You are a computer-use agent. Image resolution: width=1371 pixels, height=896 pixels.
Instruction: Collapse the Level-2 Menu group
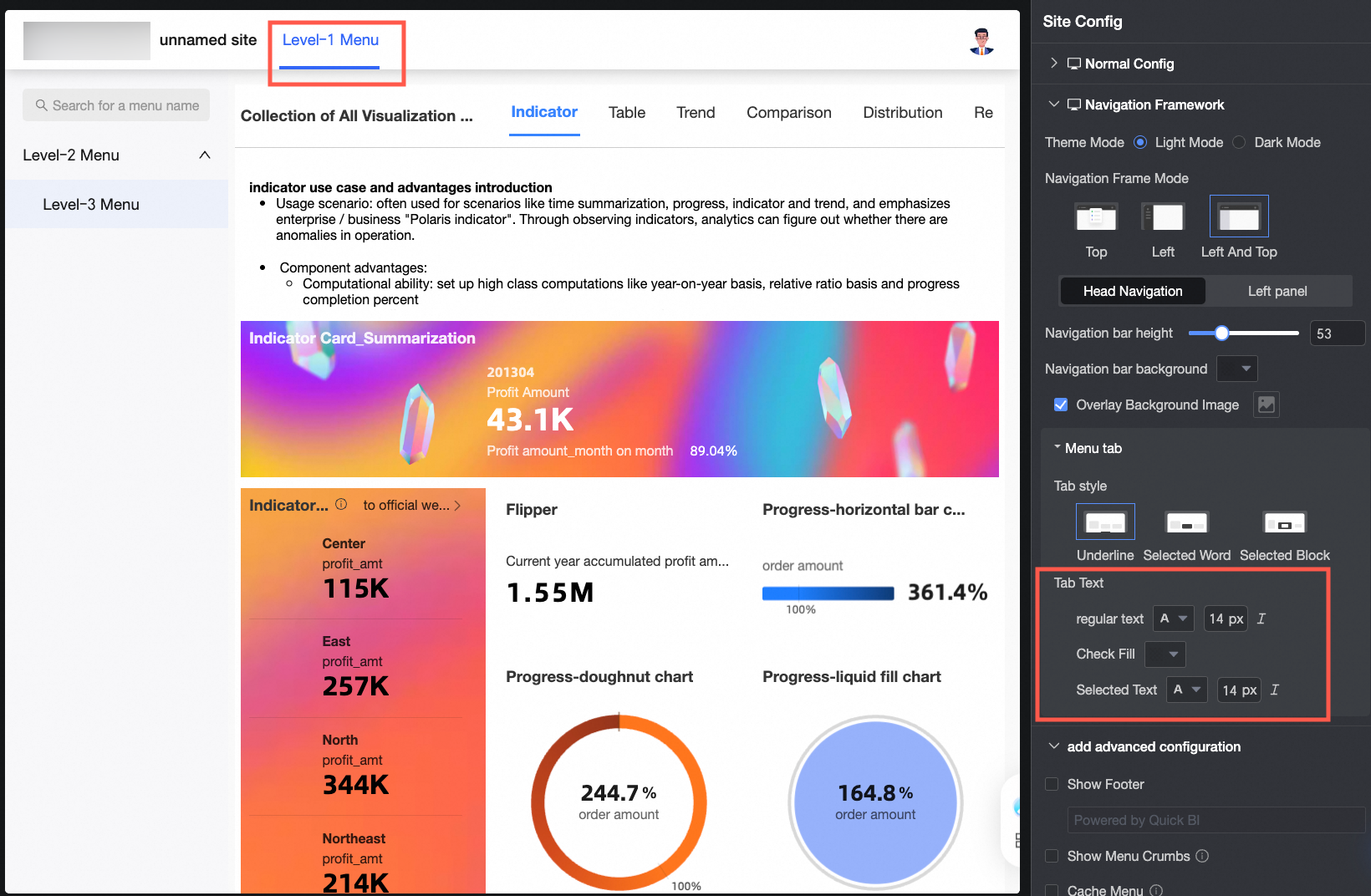tap(205, 155)
